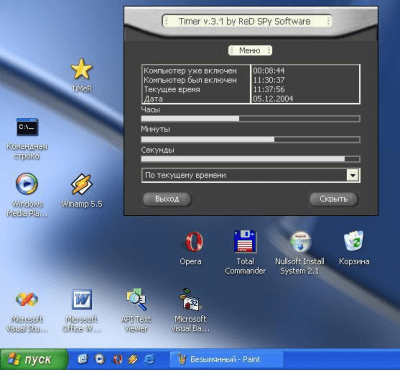Image resolution: width=400 pixels, height=370 pixels.
Task: Launch the Winamp 5.5 desktop icon
Action: pos(82,184)
